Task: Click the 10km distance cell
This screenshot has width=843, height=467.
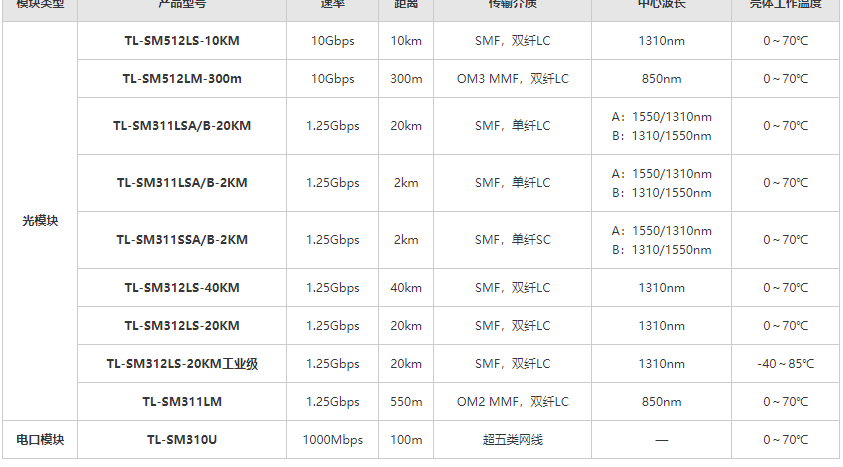Action: click(406, 41)
